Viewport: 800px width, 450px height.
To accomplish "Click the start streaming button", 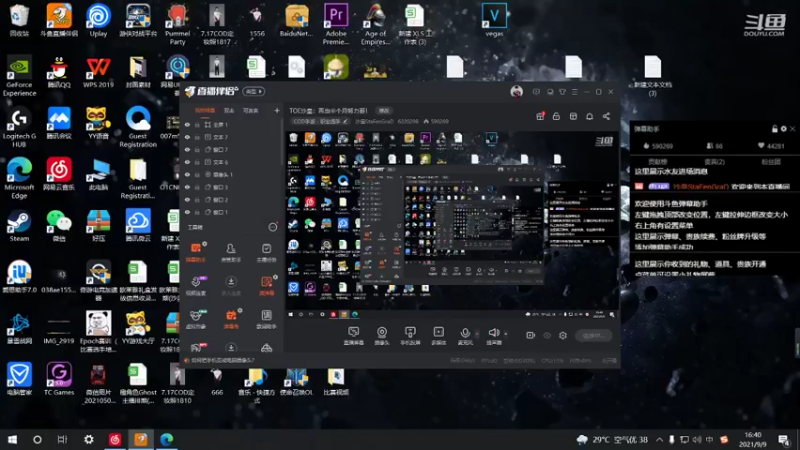I will coord(593,335).
